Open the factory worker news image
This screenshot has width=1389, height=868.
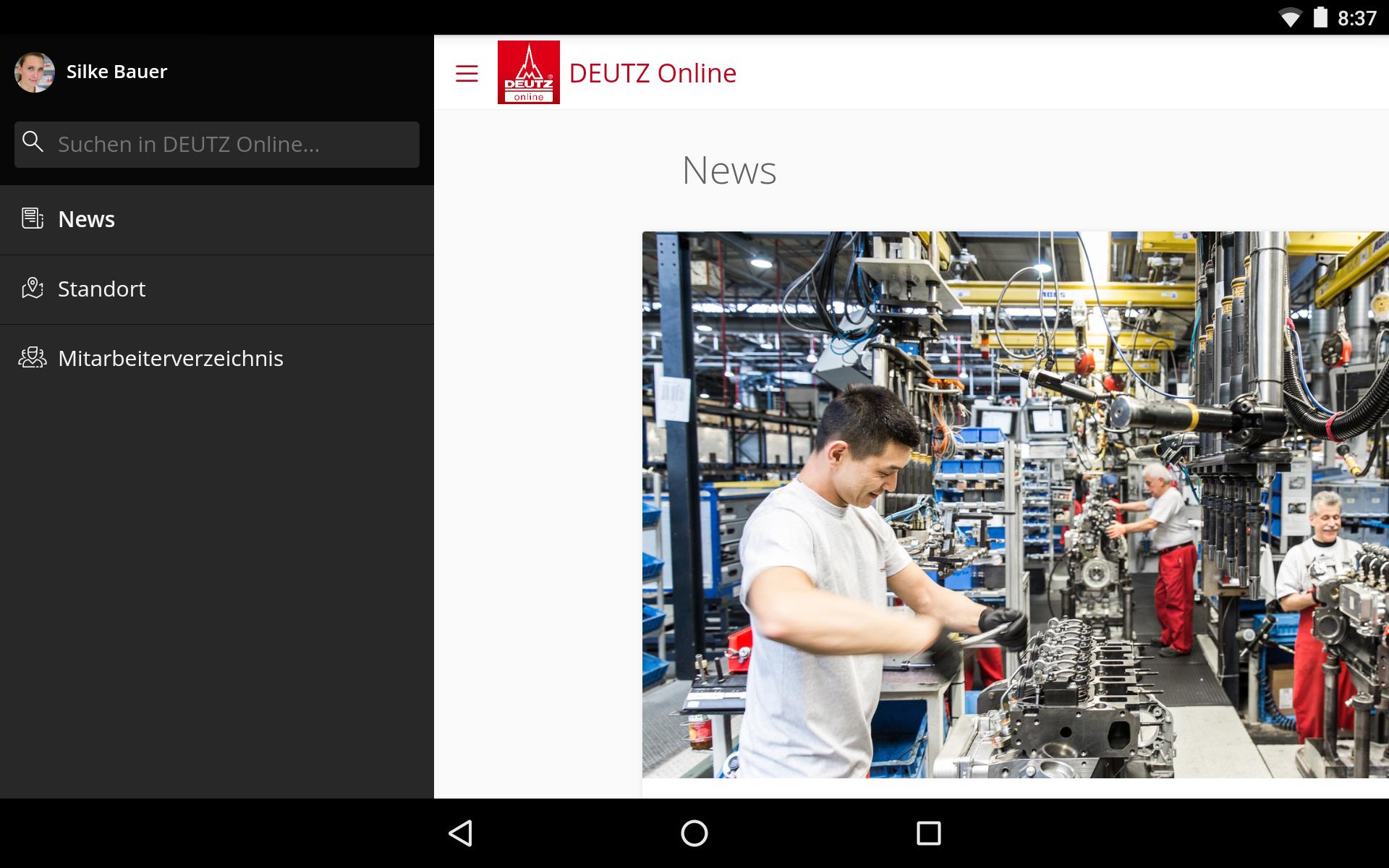1016,505
